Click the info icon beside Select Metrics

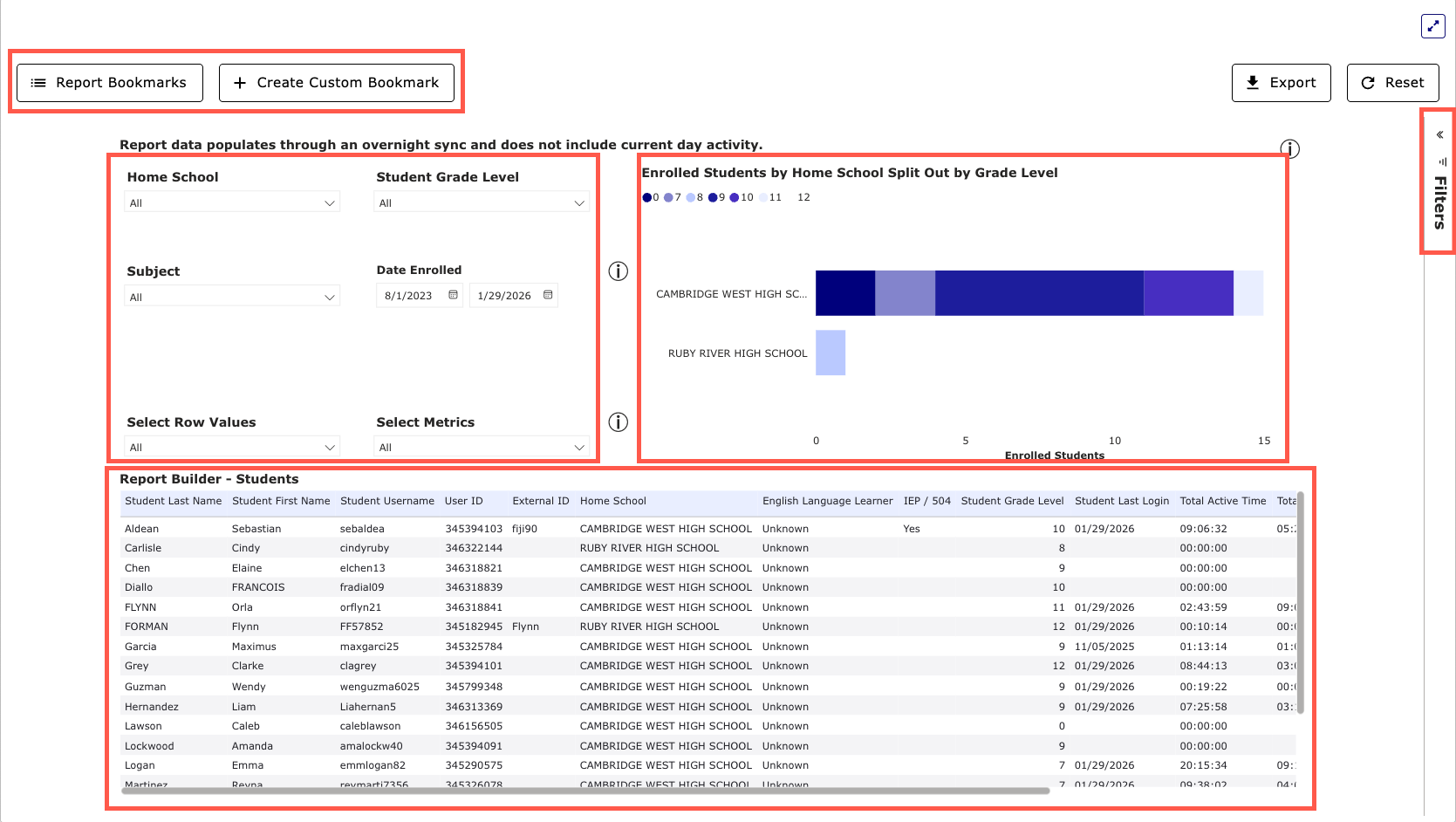pyautogui.click(x=618, y=422)
